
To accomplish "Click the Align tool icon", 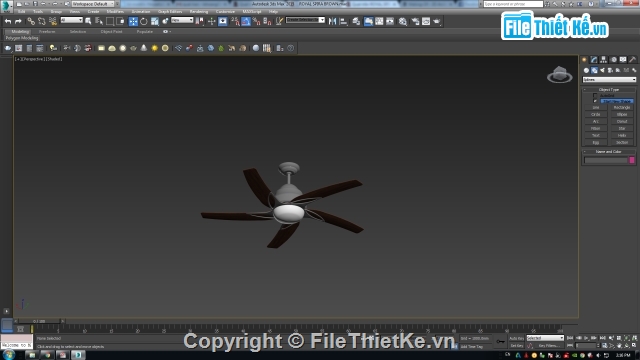I will [x=343, y=21].
